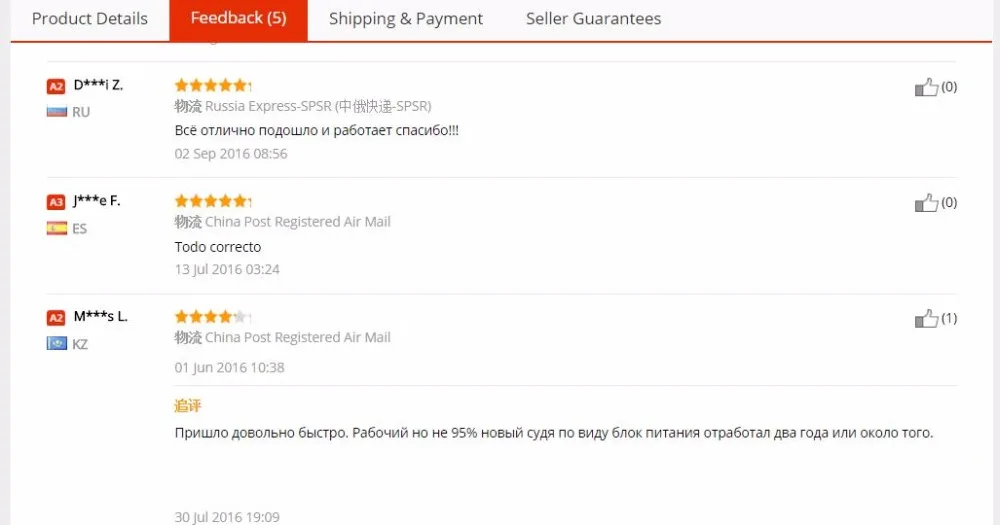Select the Feedback (5) tab
The height and width of the screenshot is (525, 1000).
click(x=238, y=19)
